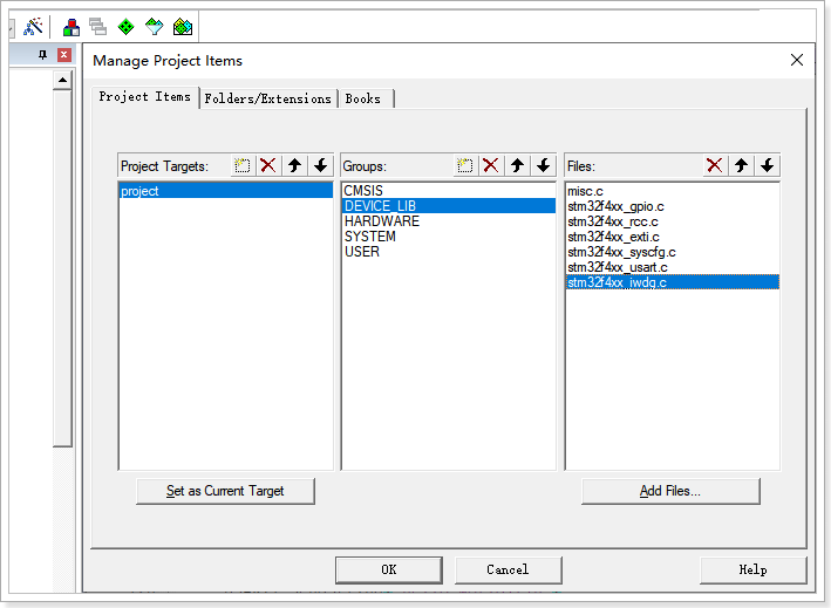This screenshot has height=608, width=831.
Task: Pin the left side panel
Action: [43, 55]
